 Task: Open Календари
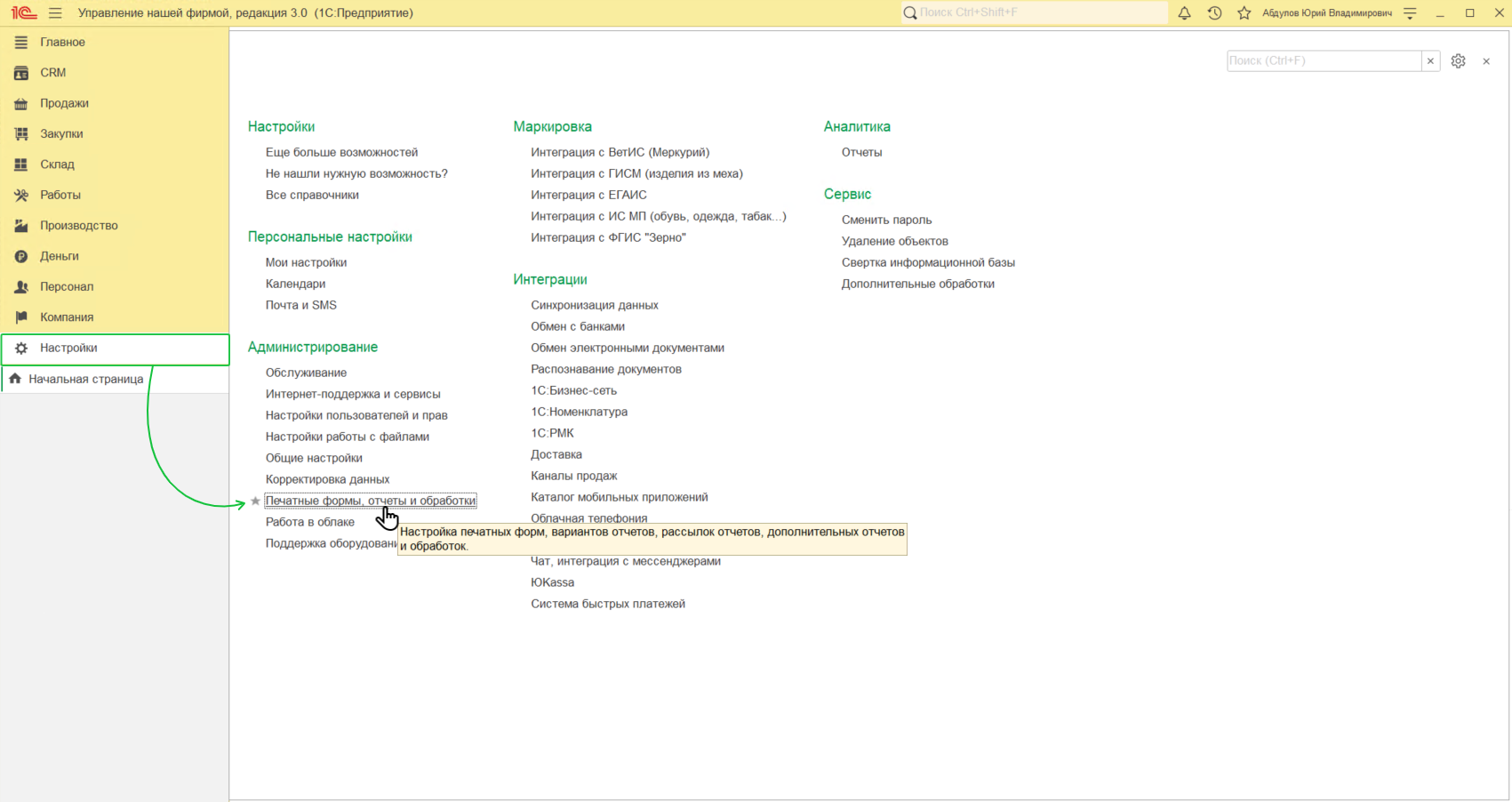pyautogui.click(x=295, y=284)
